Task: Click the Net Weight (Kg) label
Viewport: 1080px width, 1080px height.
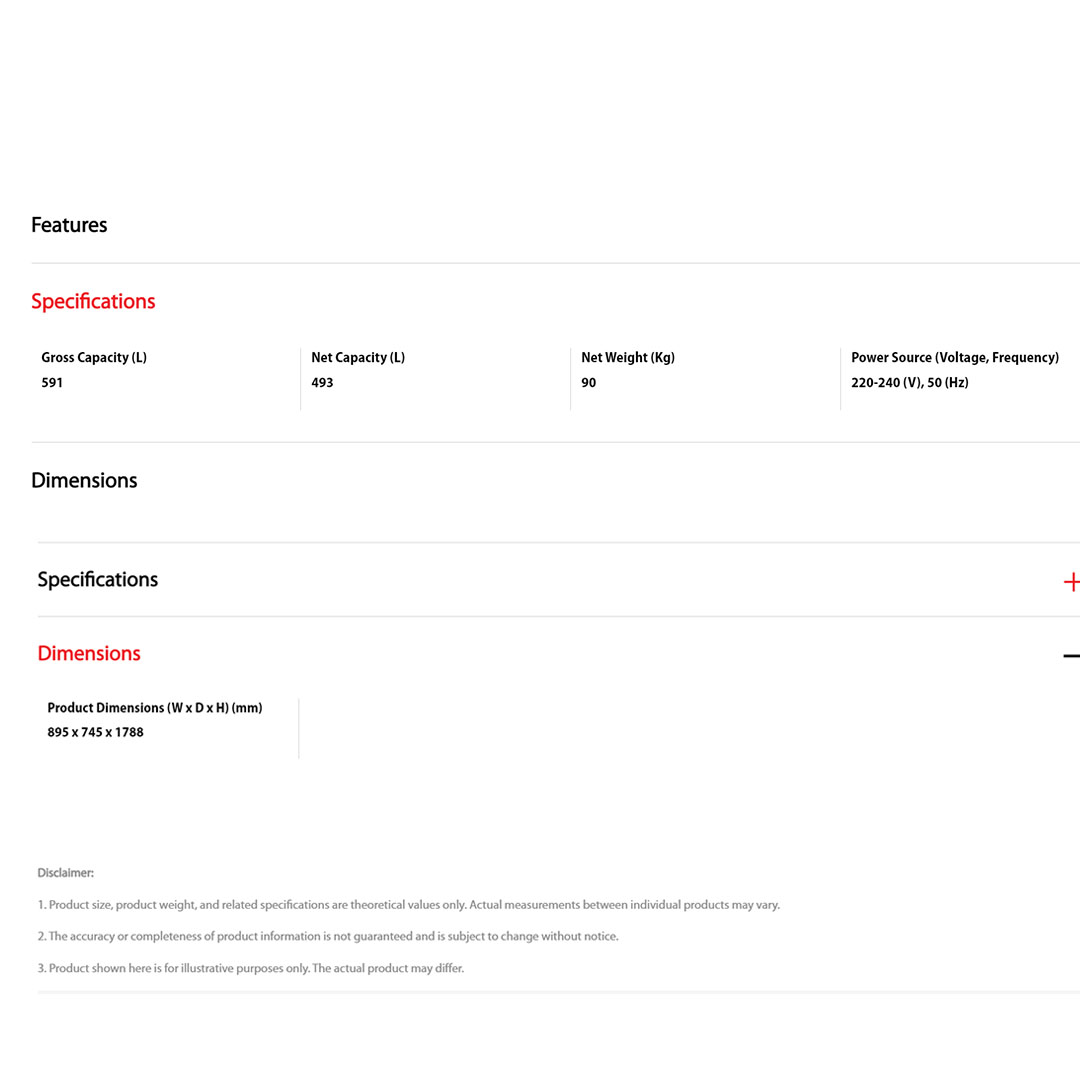Action: (628, 357)
